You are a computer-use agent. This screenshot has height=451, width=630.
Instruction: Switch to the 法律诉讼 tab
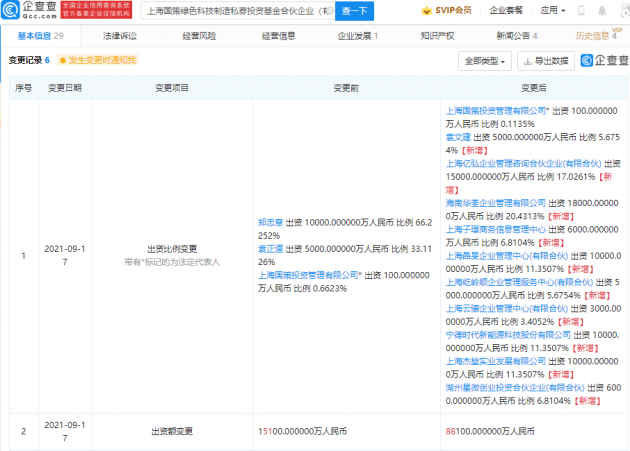[120, 36]
